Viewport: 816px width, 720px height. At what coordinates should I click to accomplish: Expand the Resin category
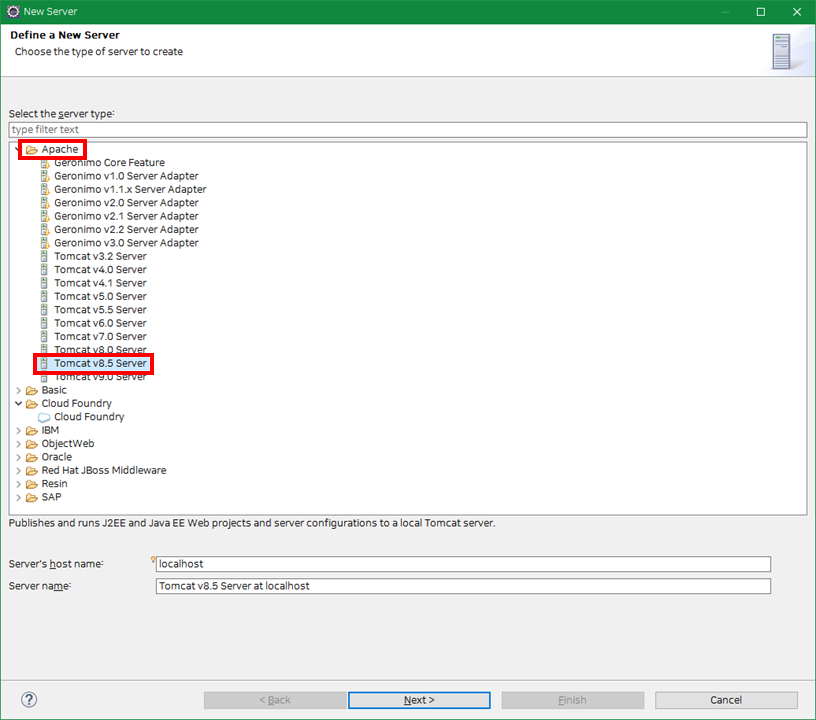pyautogui.click(x=19, y=484)
